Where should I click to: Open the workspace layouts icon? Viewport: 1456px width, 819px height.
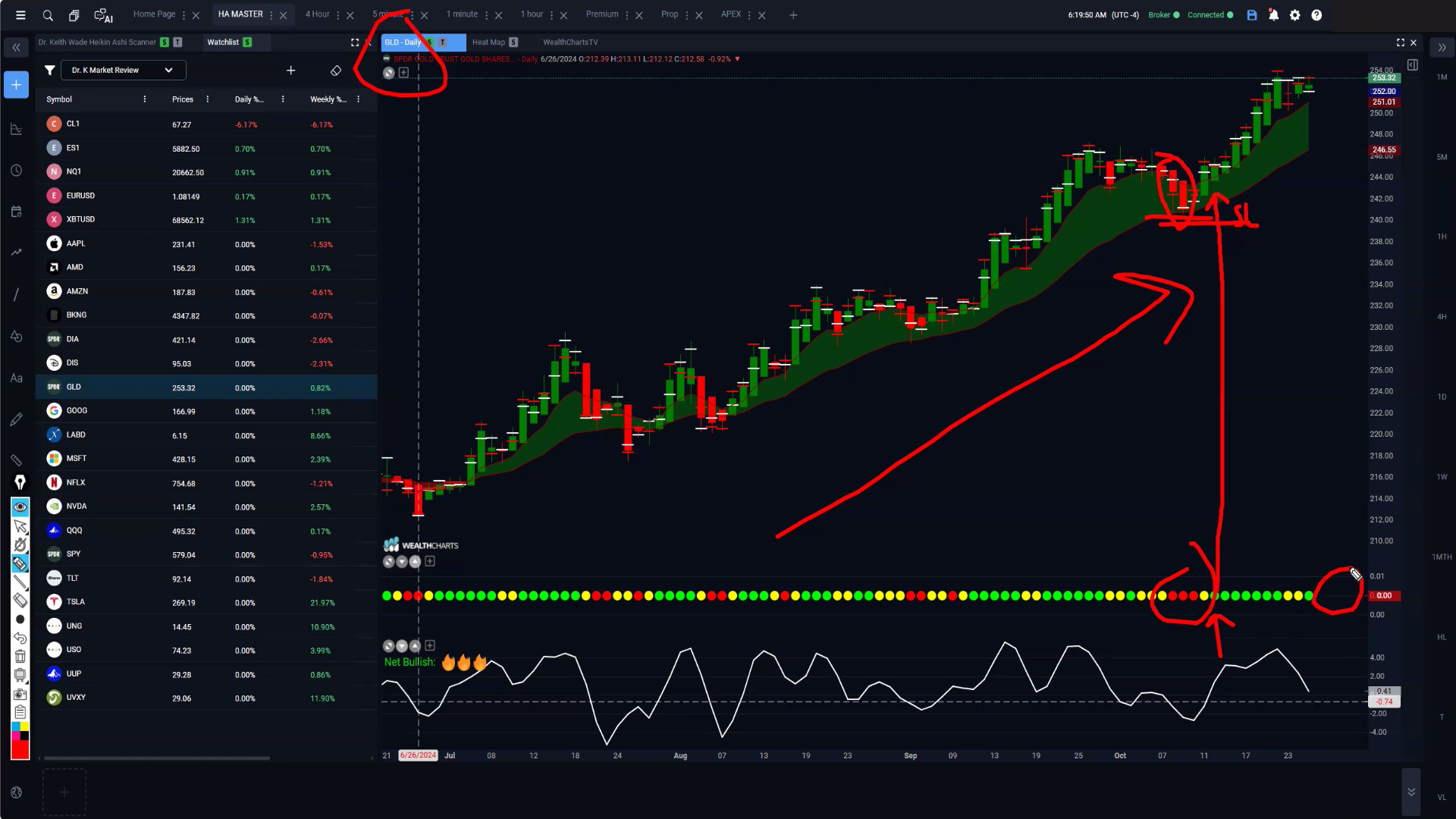click(x=74, y=15)
